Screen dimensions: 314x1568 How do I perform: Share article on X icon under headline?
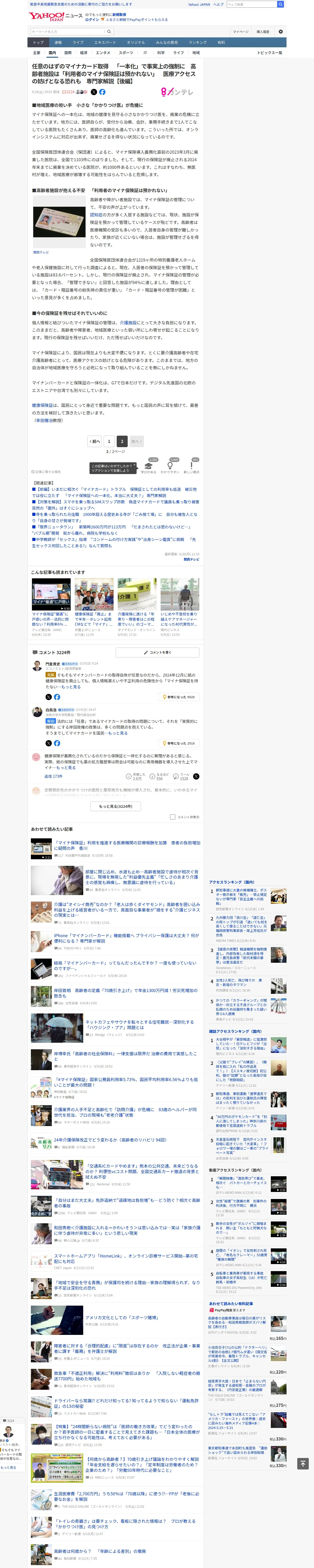click(94, 92)
